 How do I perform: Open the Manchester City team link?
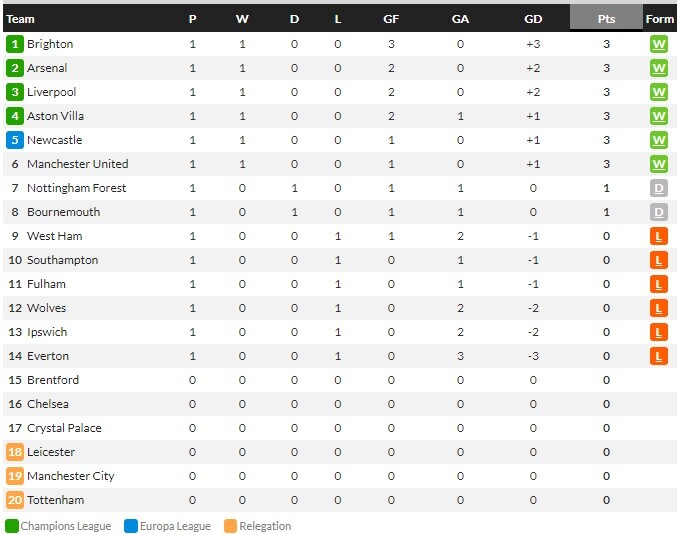(x=71, y=476)
